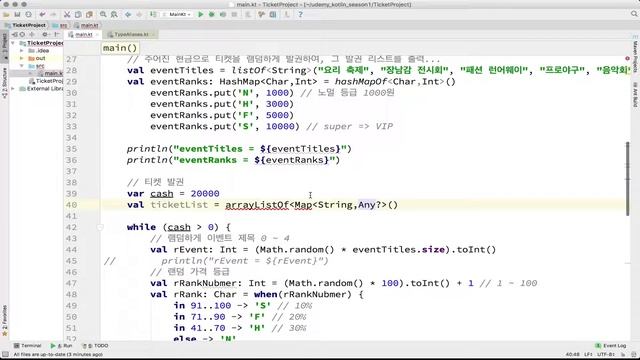The height and width of the screenshot is (360, 640).
Task: Close the TypeAliases.kt editor tab
Action: pos(153,35)
